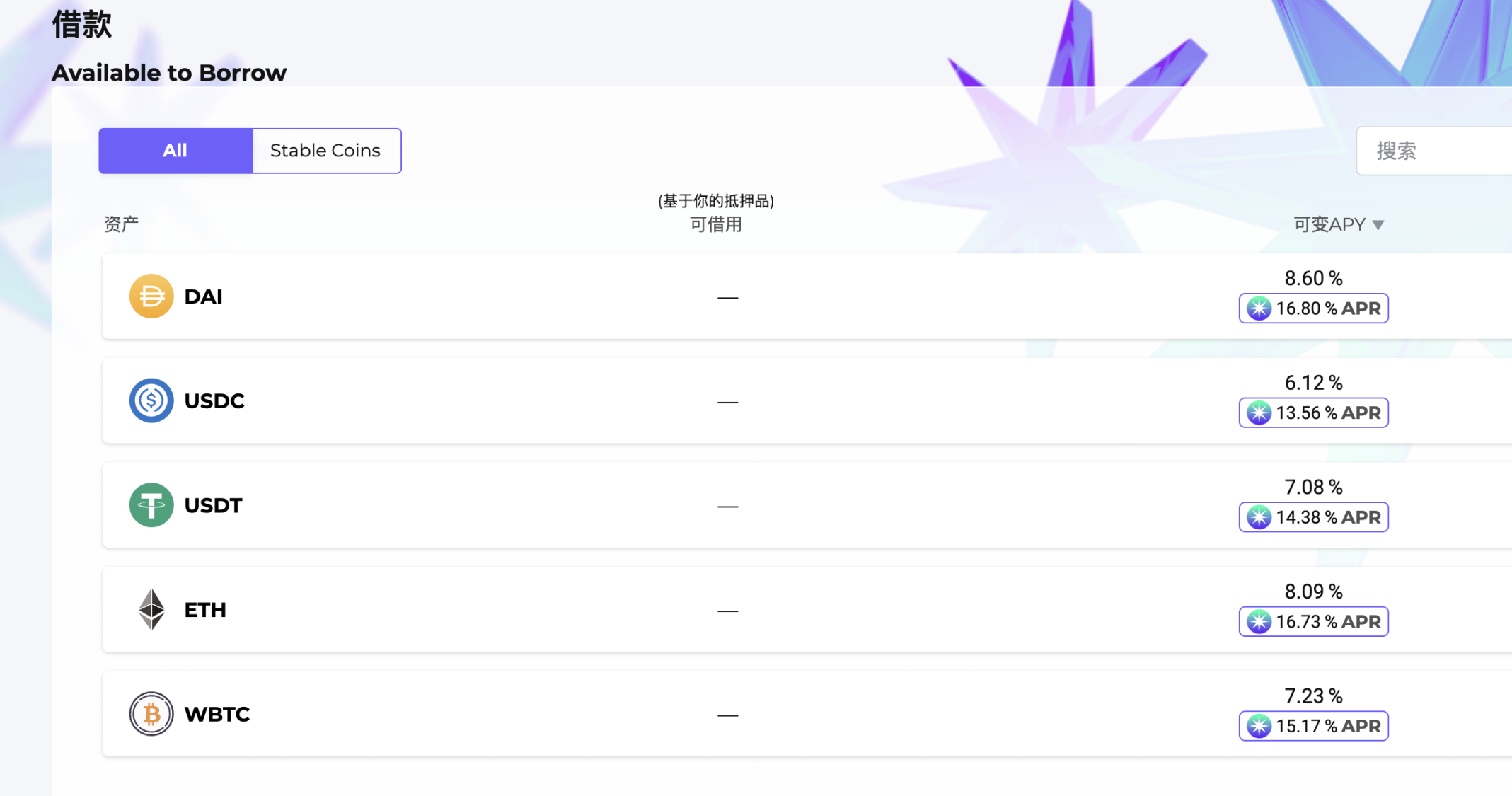Click reward star icon beside 16.80 % APR

point(1259,308)
